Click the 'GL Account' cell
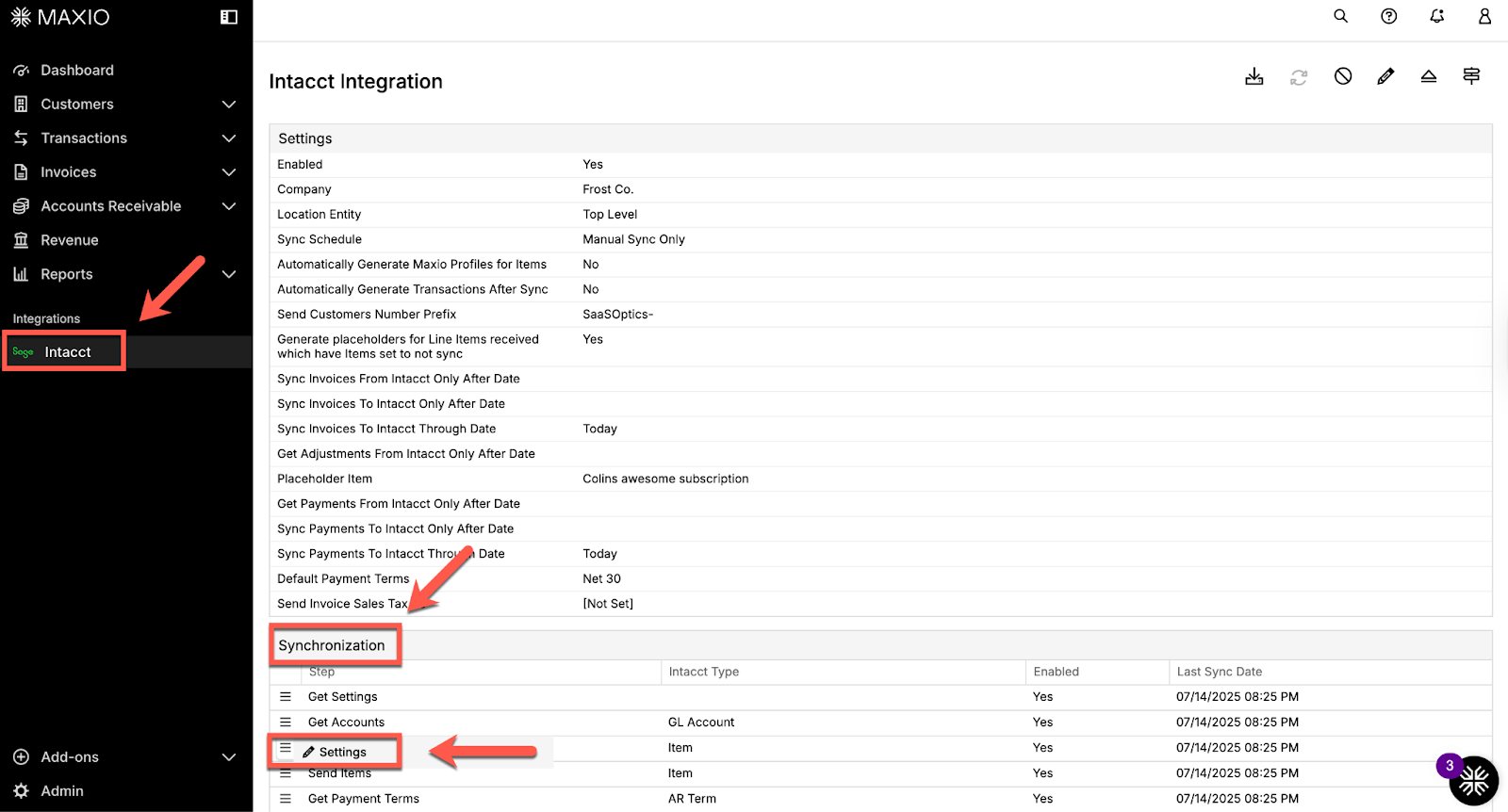 (701, 723)
